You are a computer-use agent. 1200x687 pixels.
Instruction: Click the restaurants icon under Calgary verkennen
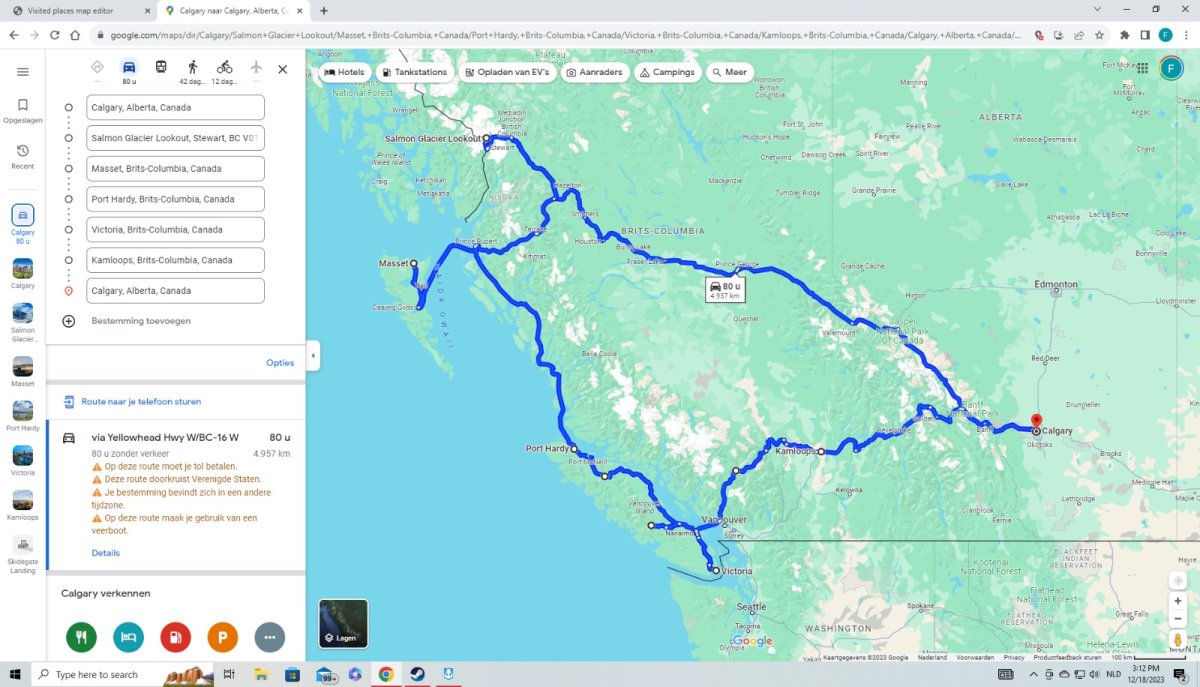pos(81,637)
